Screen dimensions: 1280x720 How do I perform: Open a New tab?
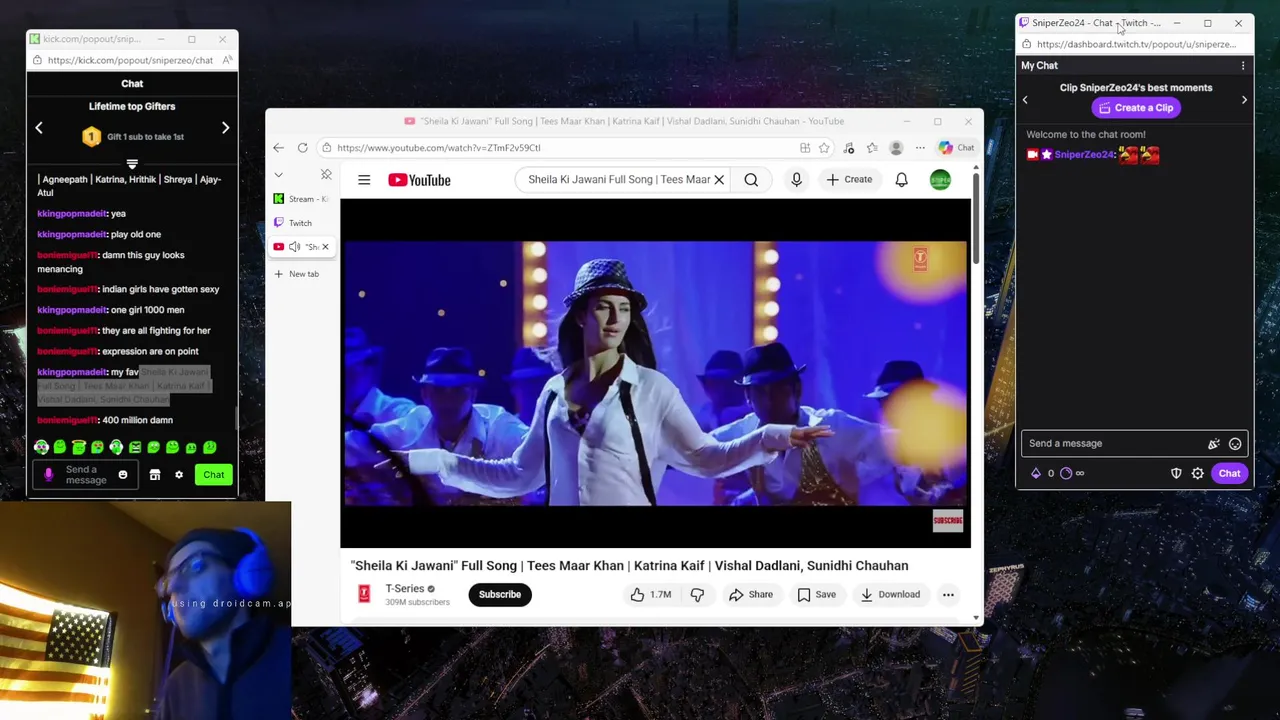coord(298,274)
